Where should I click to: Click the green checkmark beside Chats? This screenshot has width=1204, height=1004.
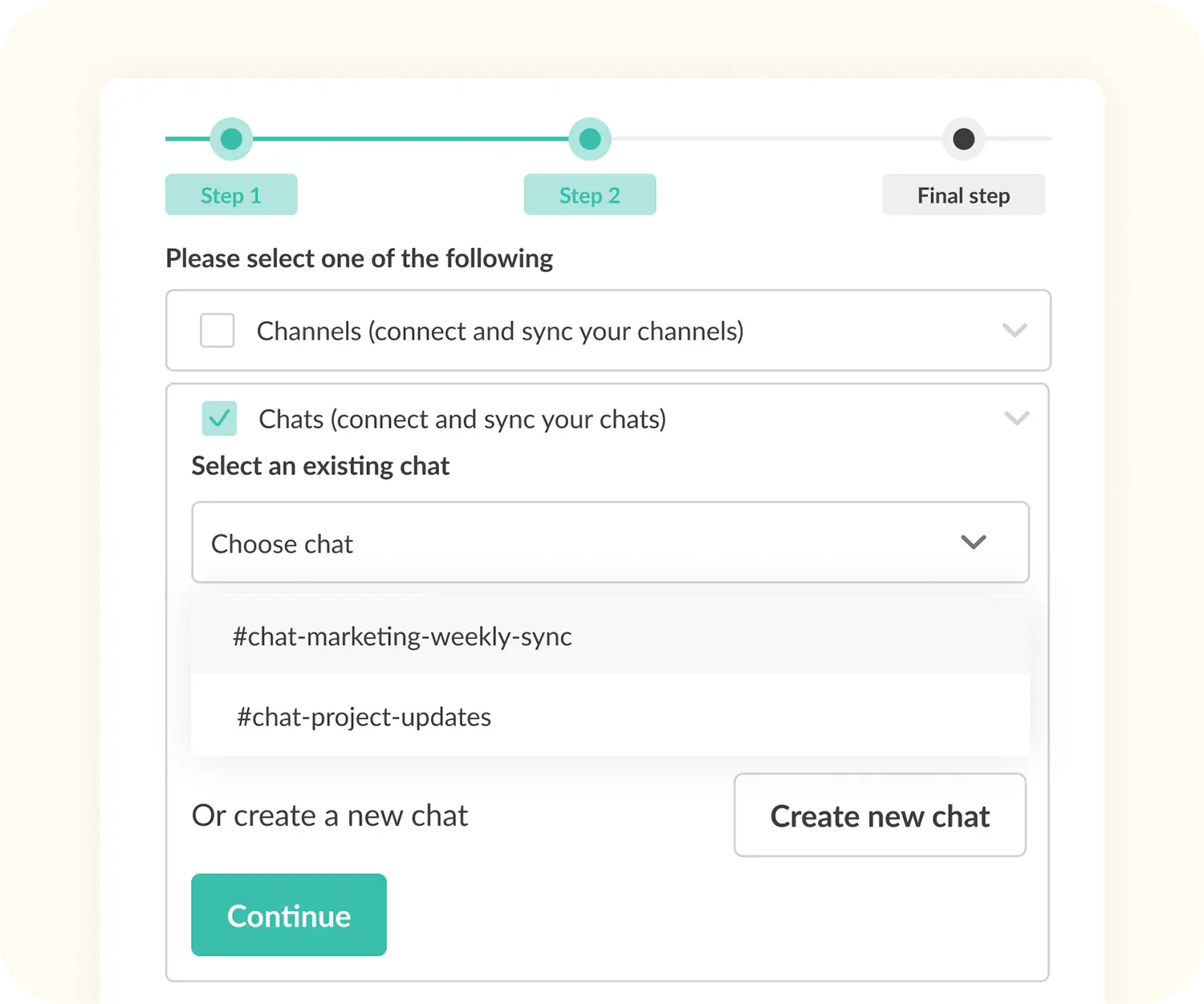pos(218,418)
